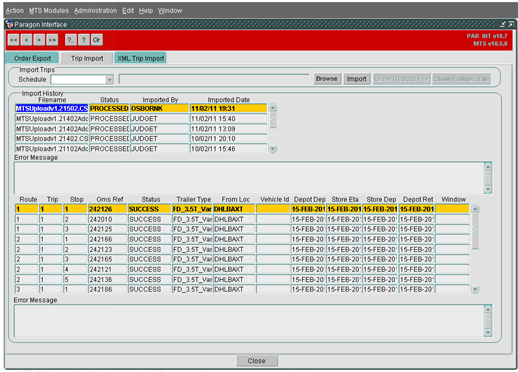Image resolution: width=518 pixels, height=372 pixels.
Task: Open the Help menu
Action: 146,11
